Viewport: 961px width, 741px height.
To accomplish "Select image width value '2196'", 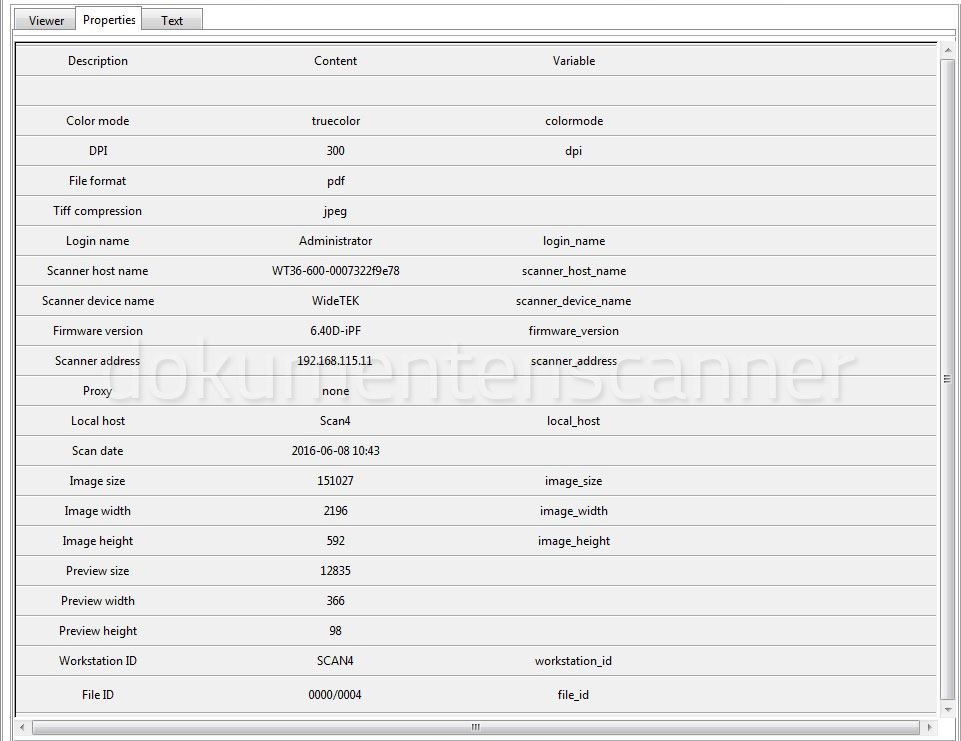I will [335, 511].
